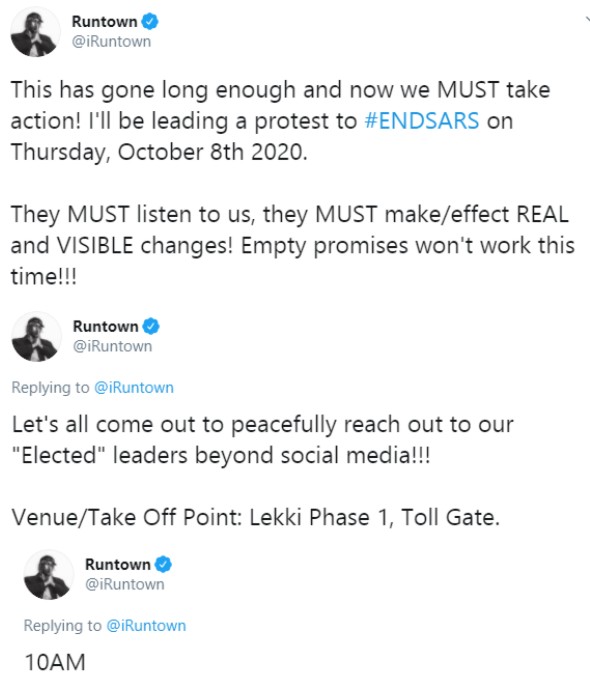Open the @iRuntown handle under the third name
The width and height of the screenshot is (590, 692).
pyautogui.click(x=124, y=584)
